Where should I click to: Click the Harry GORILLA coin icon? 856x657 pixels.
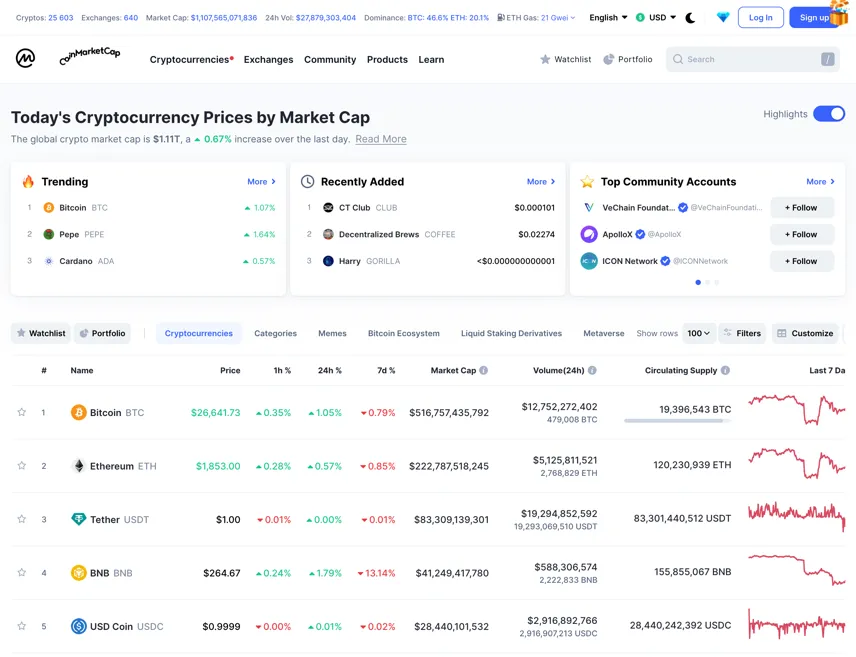click(x=328, y=261)
